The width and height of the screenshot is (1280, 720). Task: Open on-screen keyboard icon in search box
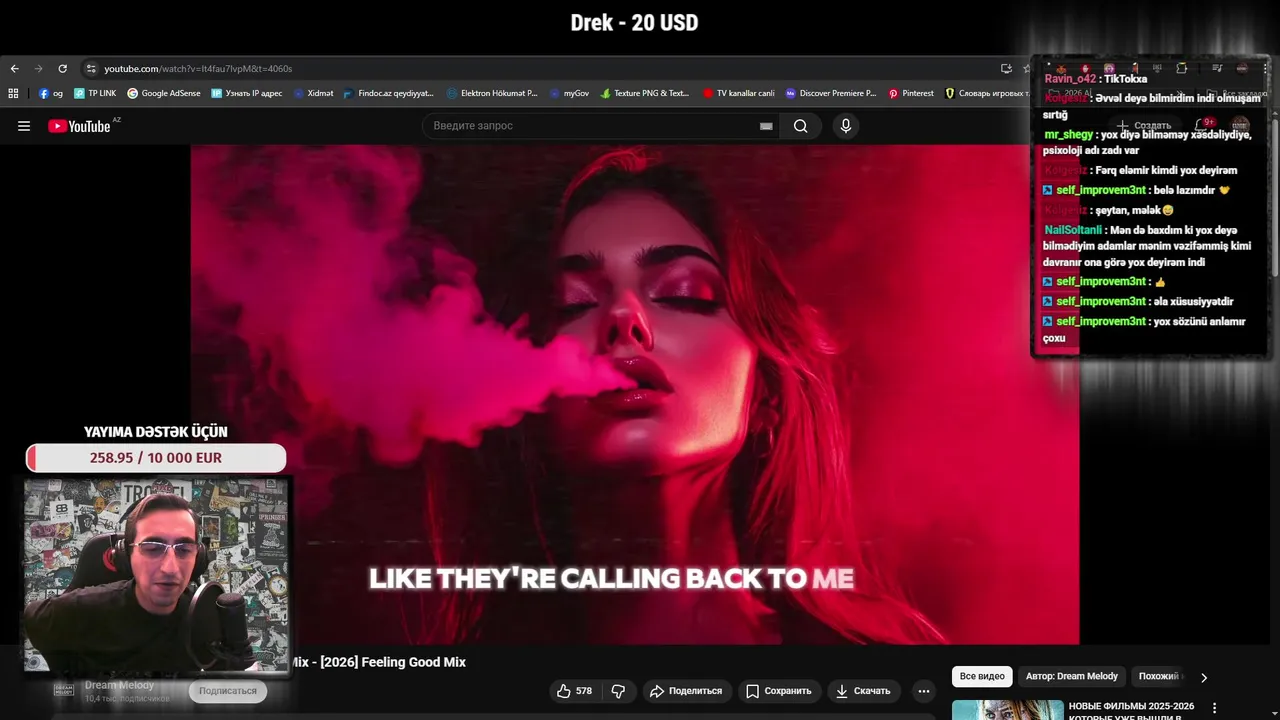(766, 126)
